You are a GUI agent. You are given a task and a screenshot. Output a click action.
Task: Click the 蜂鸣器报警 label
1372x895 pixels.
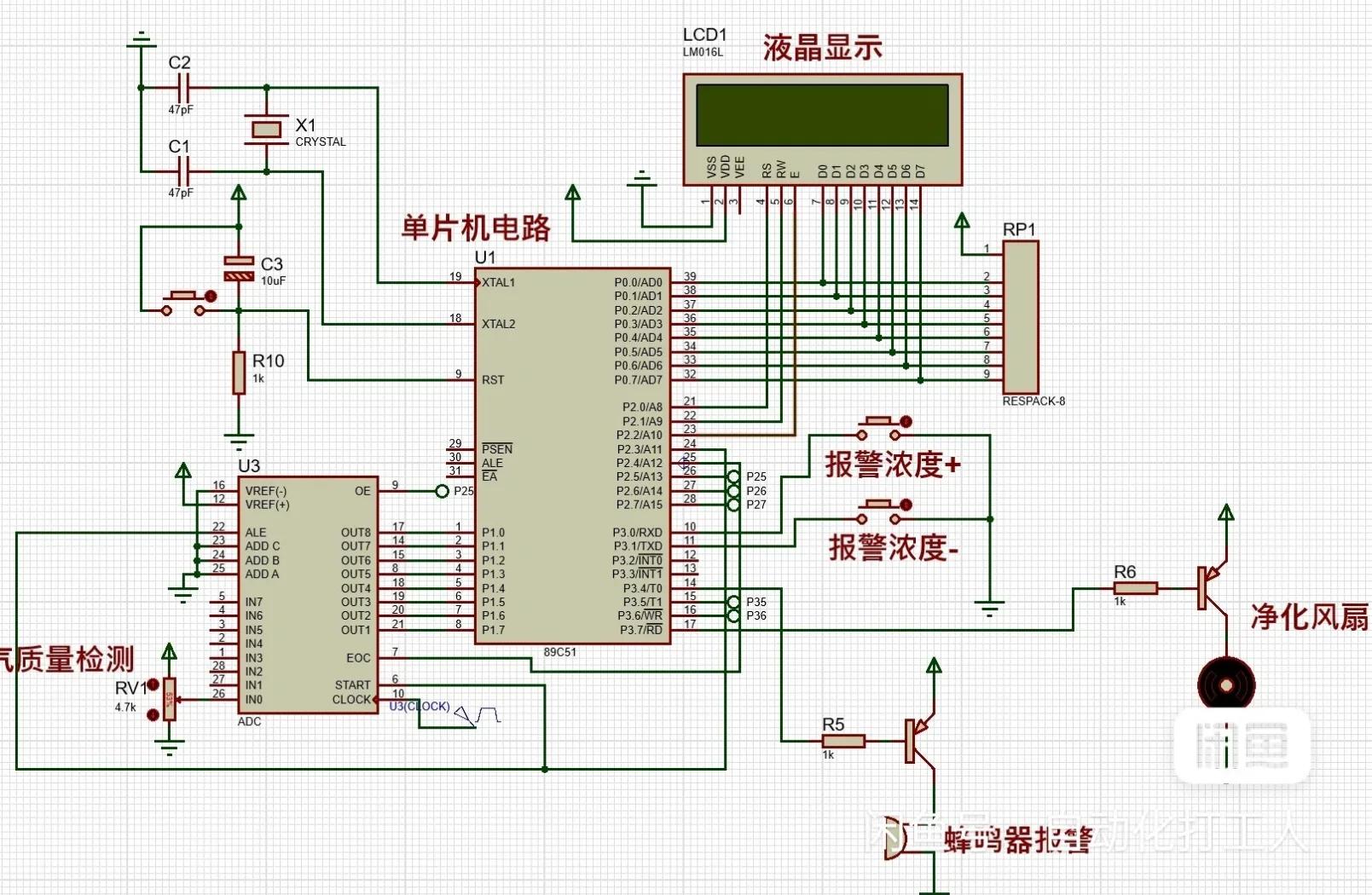[1017, 839]
